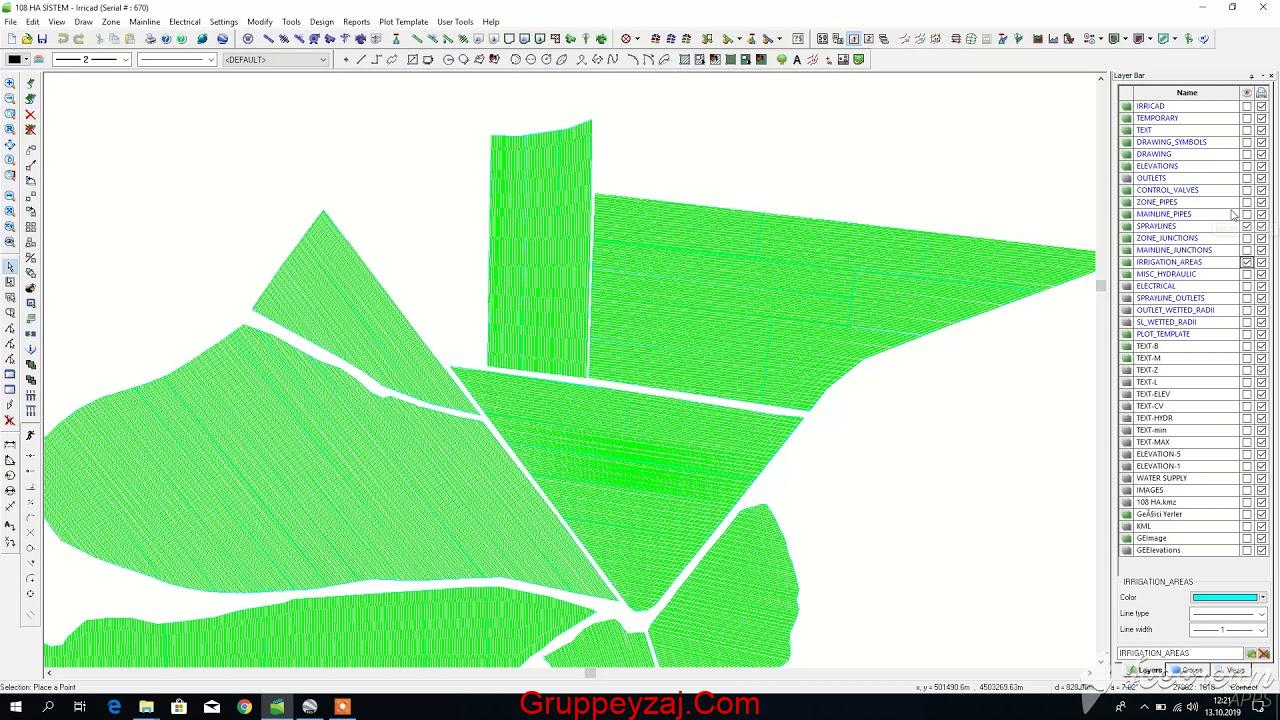
Task: Select the Text 'A' tool in draw toolbar
Action: (796, 59)
